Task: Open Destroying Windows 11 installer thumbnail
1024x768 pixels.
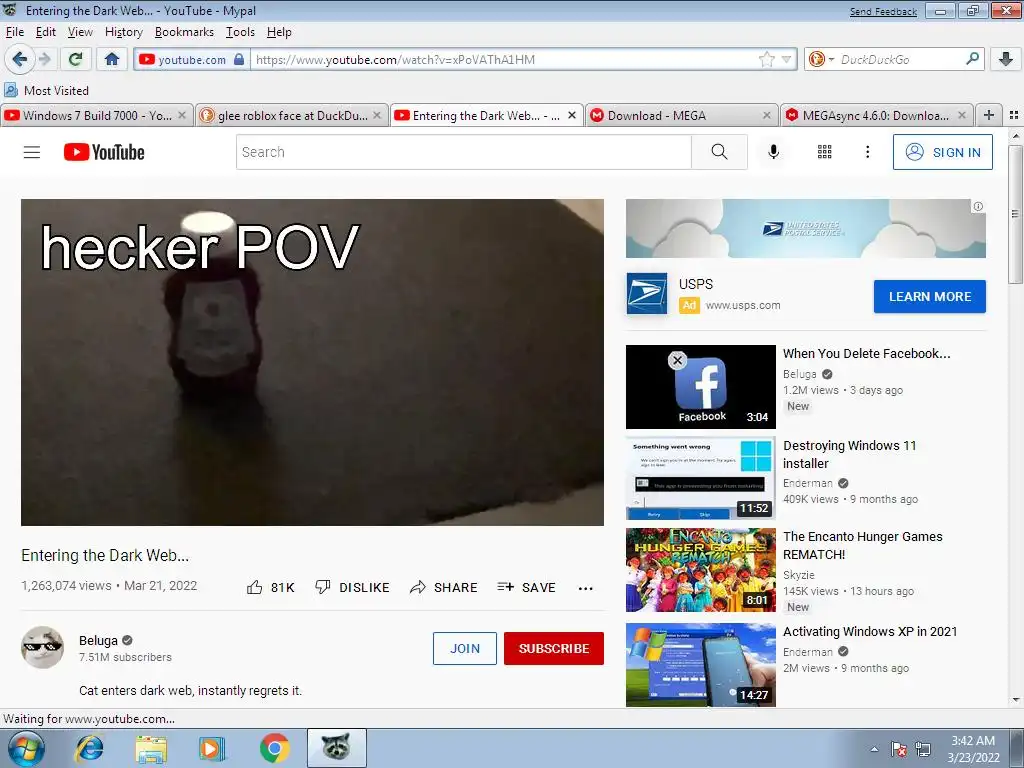Action: tap(700, 478)
